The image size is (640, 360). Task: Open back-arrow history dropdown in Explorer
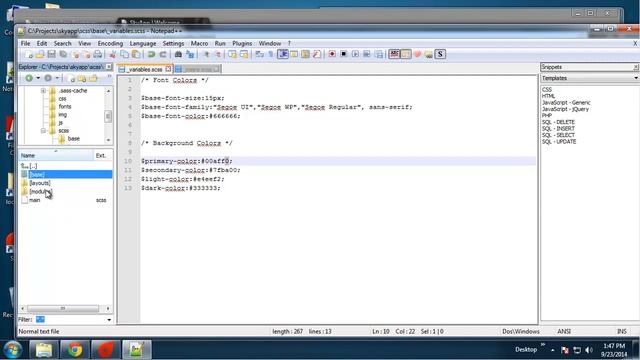[x=38, y=78]
